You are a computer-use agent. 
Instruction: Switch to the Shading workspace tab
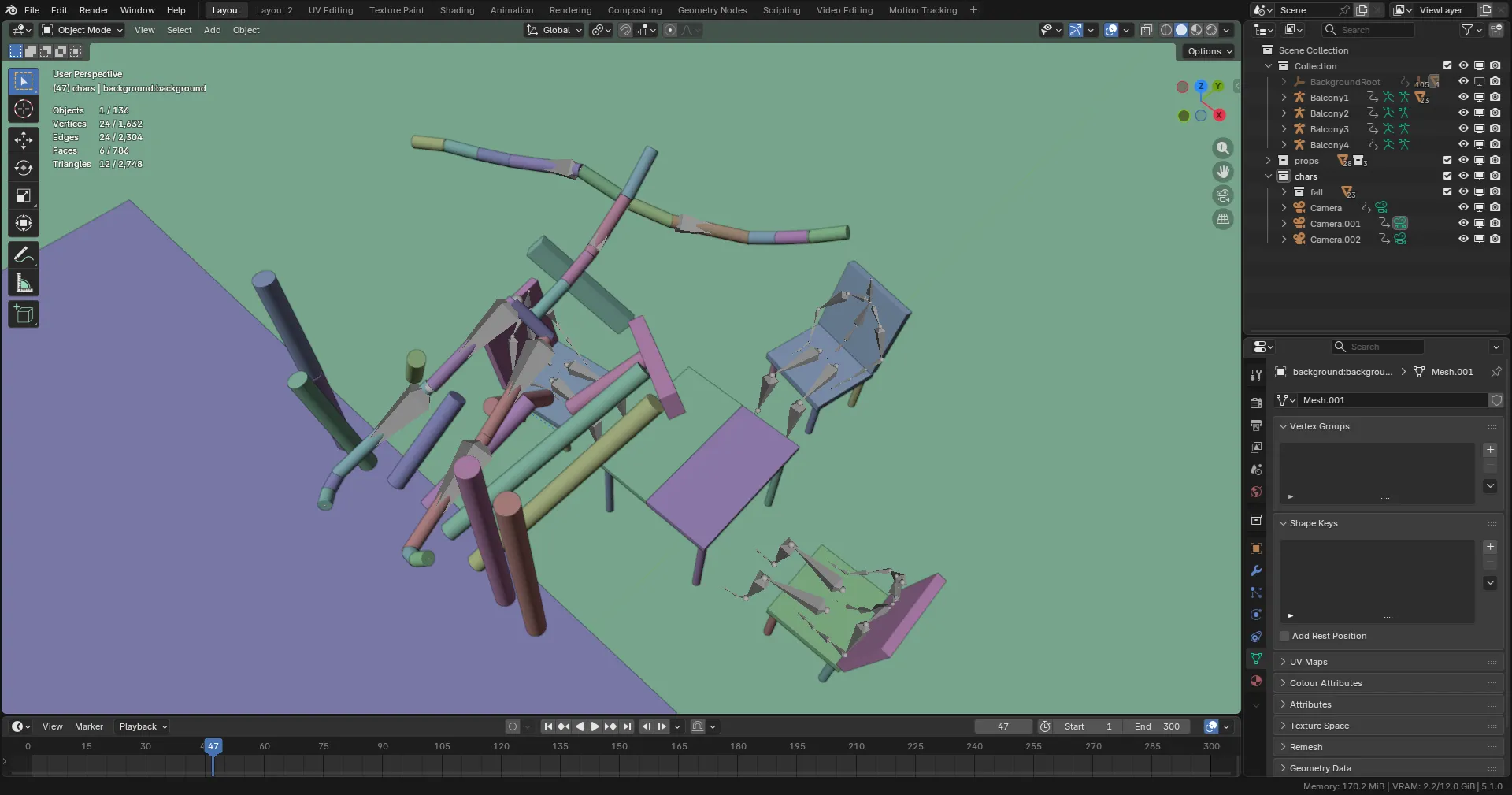point(457,10)
